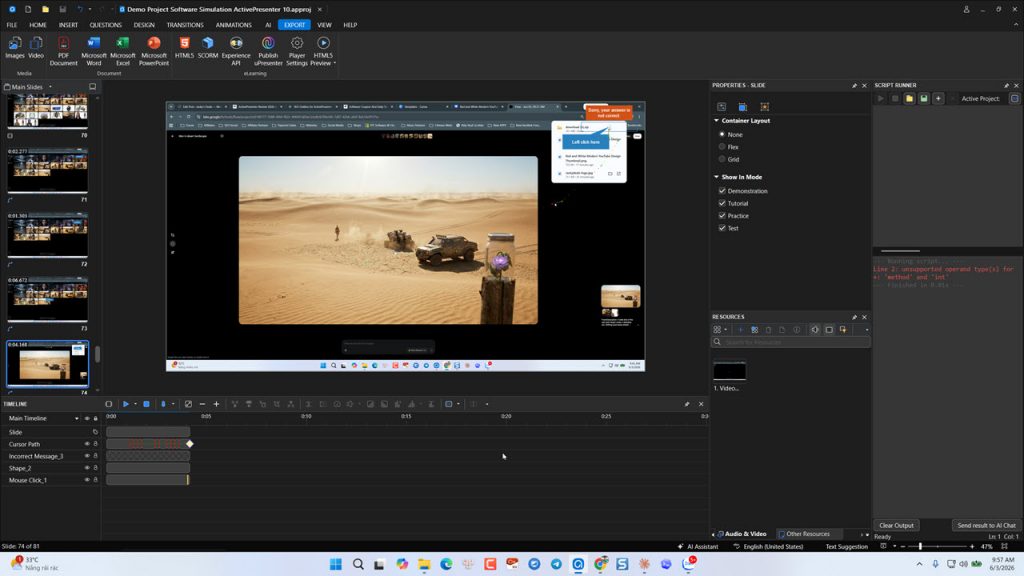
Task: Open HTML5 Preview dropdown arrow
Action: tap(334, 63)
